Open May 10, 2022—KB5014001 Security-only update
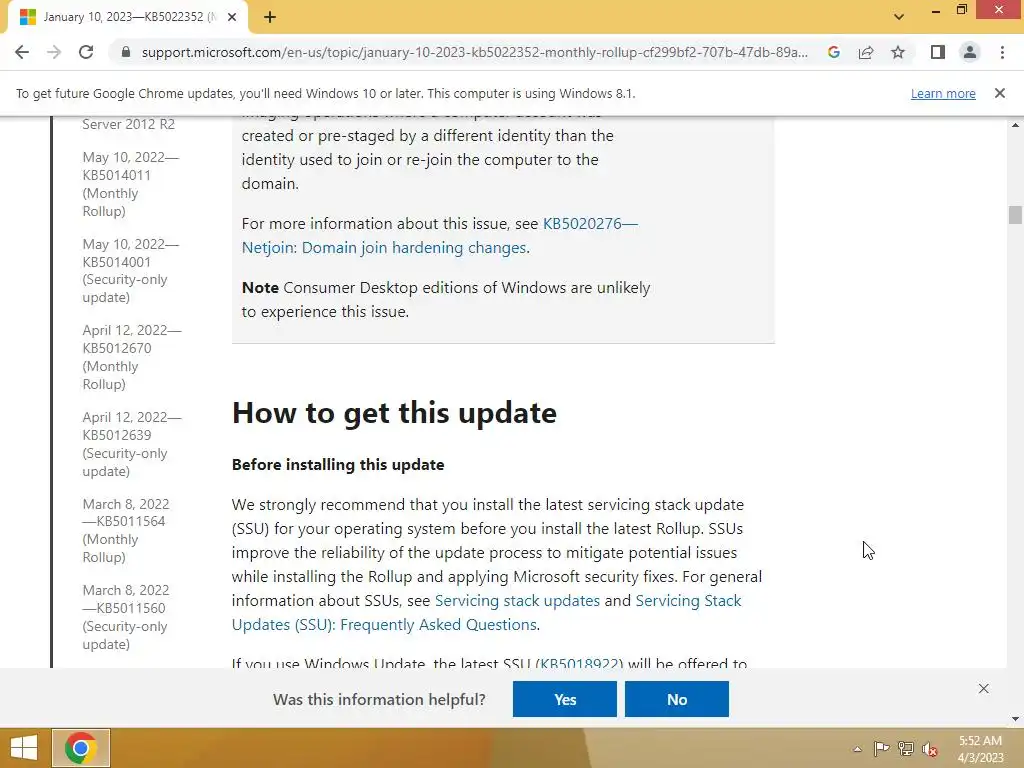The height and width of the screenshot is (768, 1024). tap(131, 270)
